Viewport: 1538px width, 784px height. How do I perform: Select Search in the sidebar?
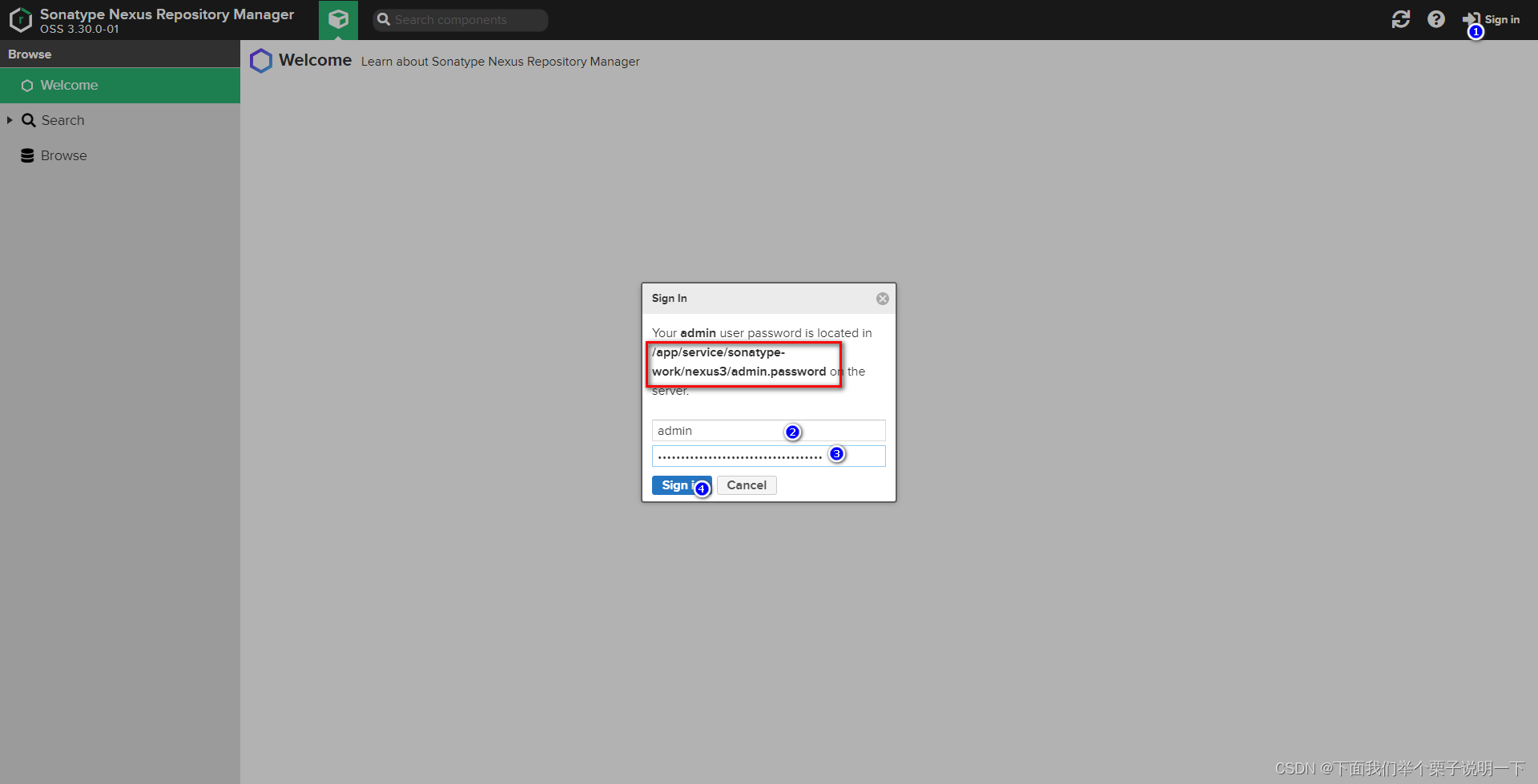[120, 120]
